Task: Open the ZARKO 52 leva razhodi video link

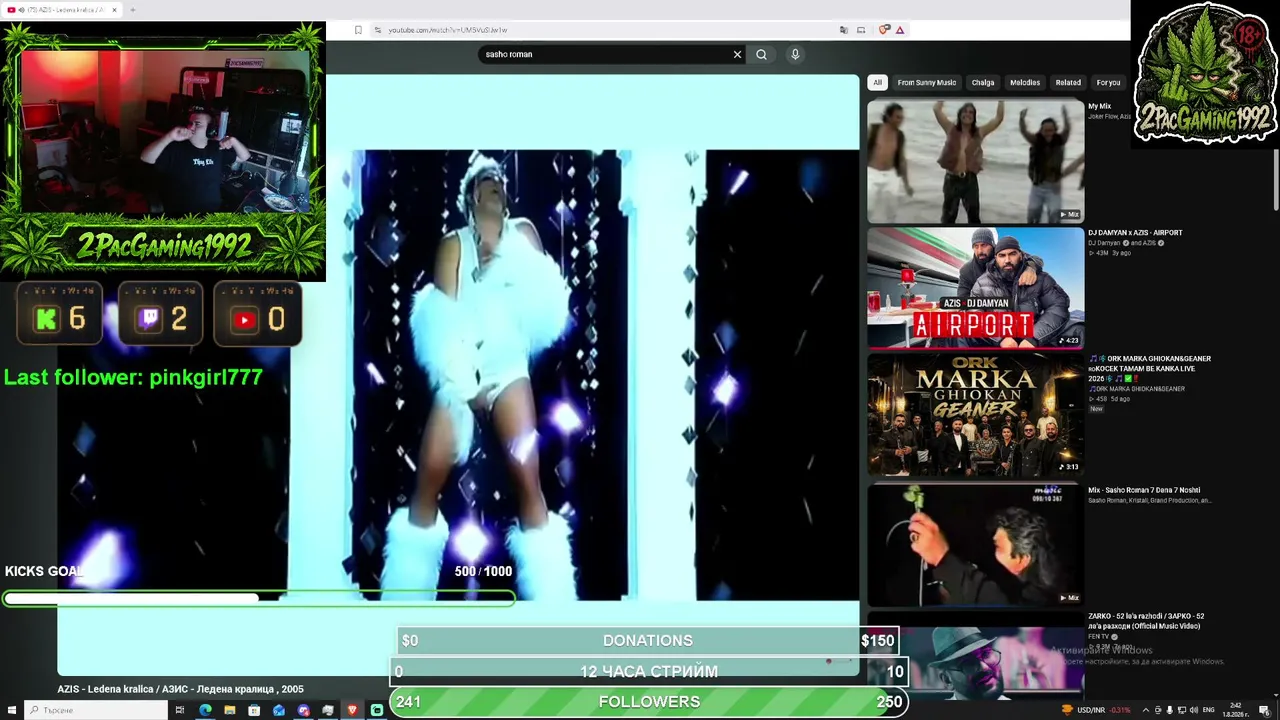Action: coord(1146,621)
